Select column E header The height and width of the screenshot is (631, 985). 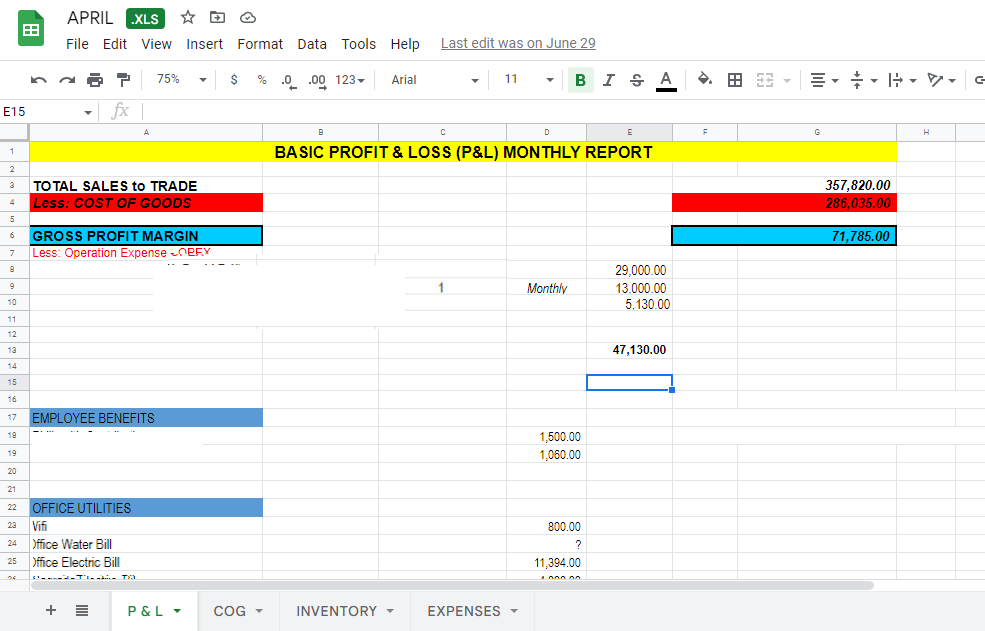pos(629,132)
